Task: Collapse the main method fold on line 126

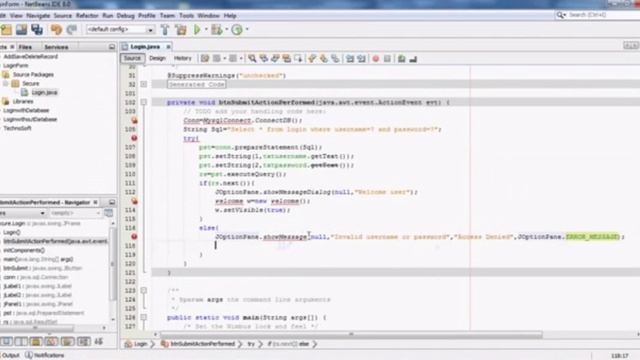Action: 144,317
